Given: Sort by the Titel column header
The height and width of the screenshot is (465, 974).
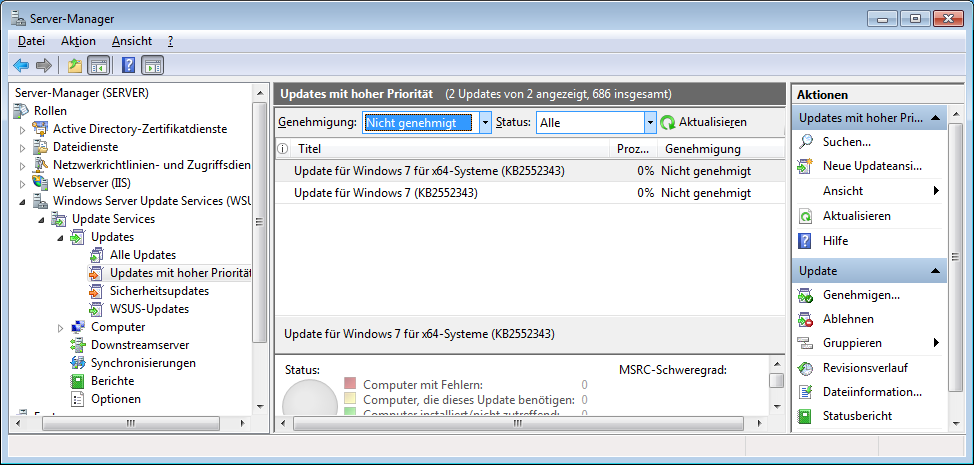Looking at the screenshot, I should 449,149.
